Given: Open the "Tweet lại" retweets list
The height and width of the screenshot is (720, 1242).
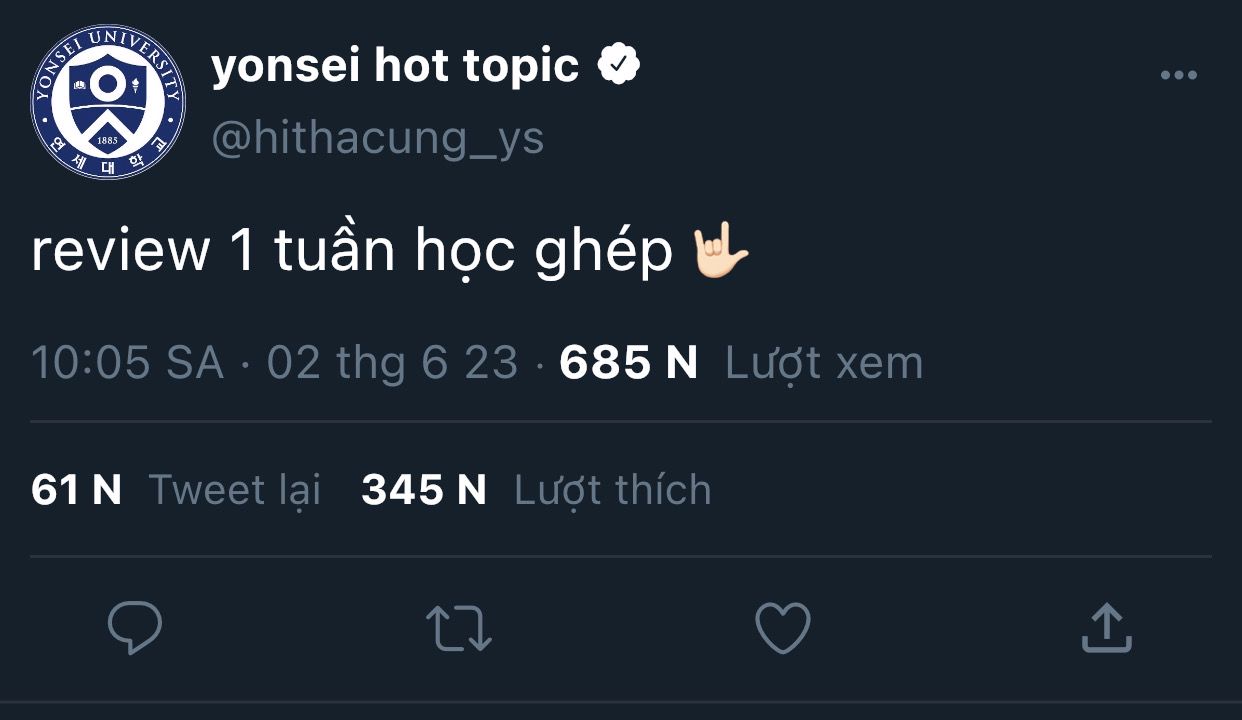Looking at the screenshot, I should point(234,490).
